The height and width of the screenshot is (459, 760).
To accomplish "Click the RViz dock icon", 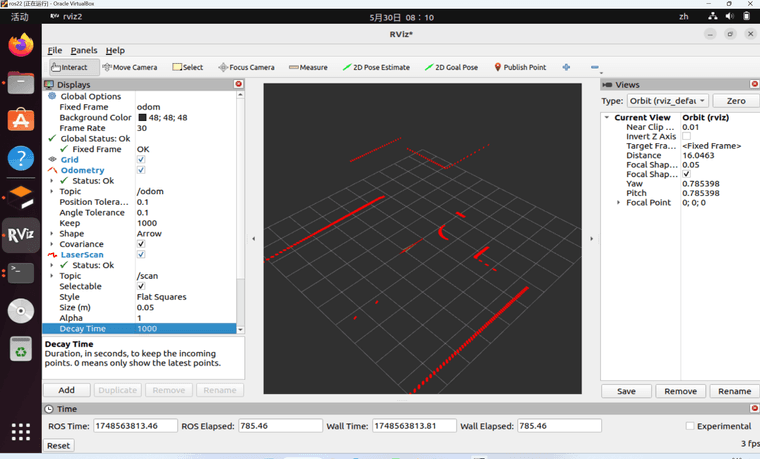I will tap(21, 235).
